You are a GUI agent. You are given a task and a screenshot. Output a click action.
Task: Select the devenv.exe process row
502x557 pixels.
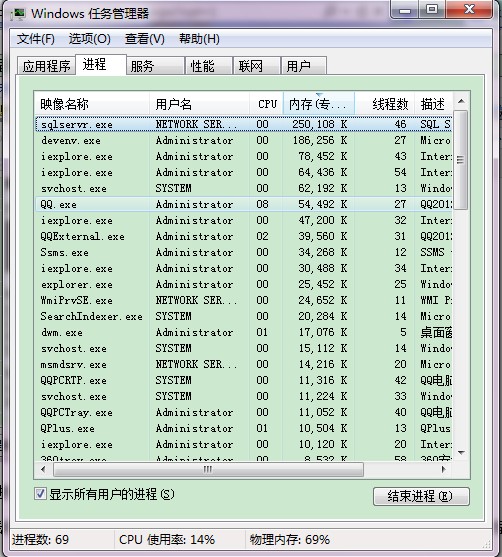click(244, 140)
